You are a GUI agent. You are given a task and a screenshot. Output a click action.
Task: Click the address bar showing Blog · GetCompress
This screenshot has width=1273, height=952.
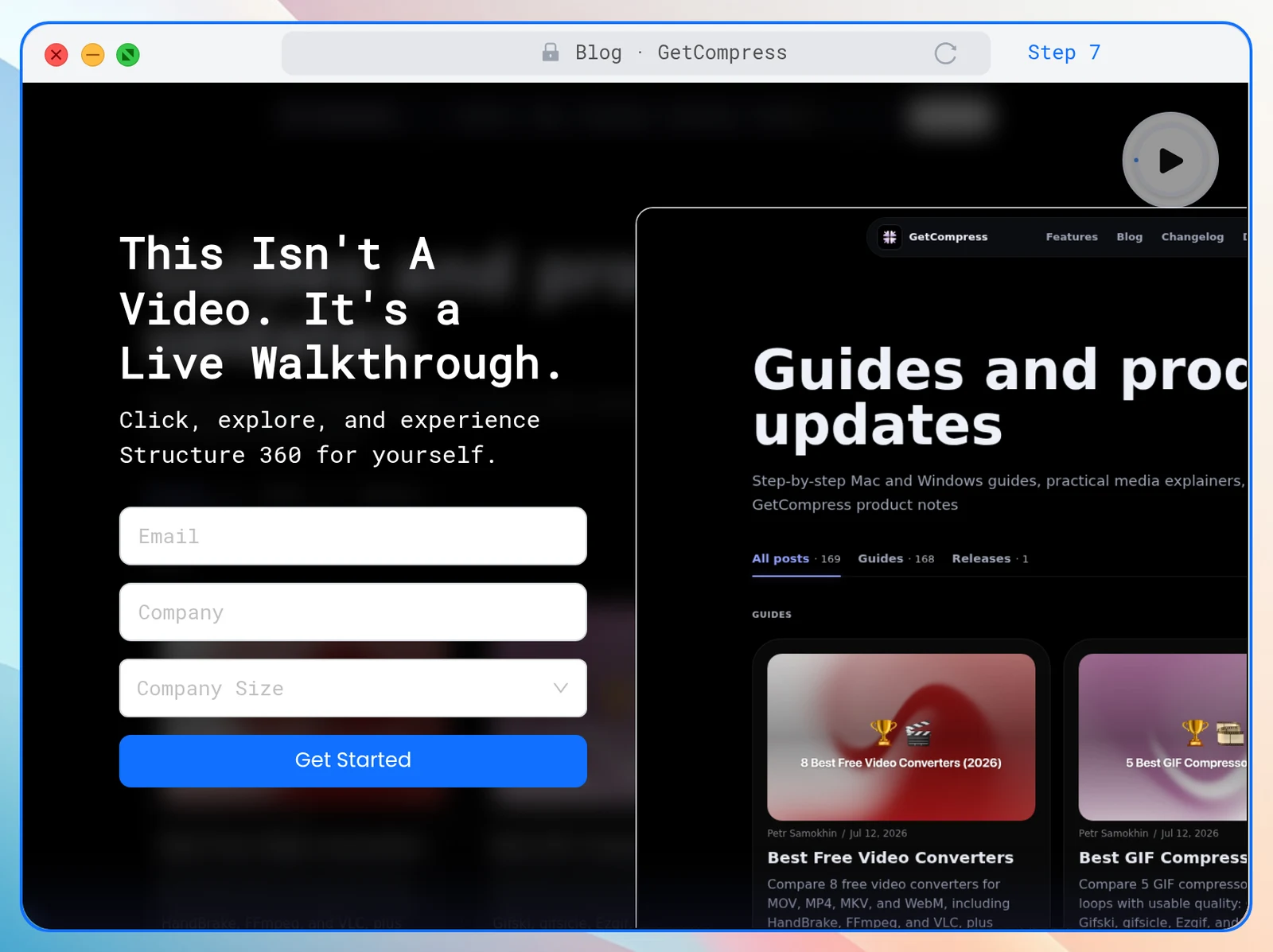click(636, 53)
